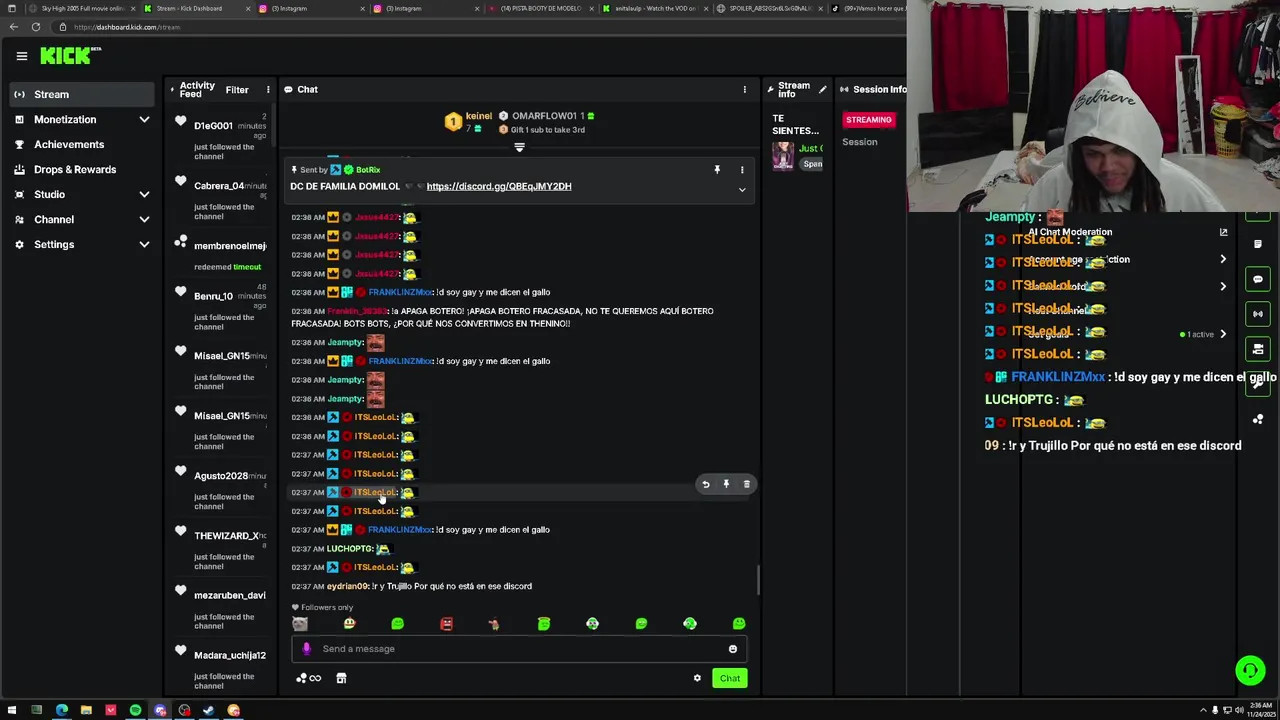Image resolution: width=1280 pixels, height=720 pixels.
Task: Click the red STREAMING status badge
Action: [868, 120]
